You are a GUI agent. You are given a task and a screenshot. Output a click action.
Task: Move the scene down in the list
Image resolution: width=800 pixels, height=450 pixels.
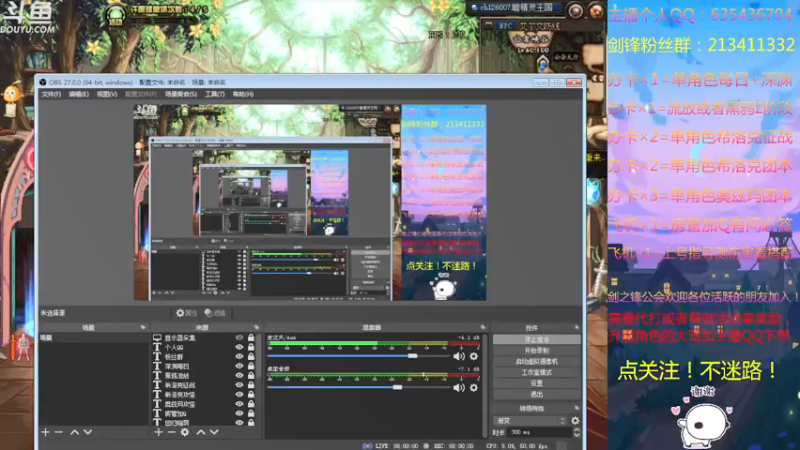(88, 432)
